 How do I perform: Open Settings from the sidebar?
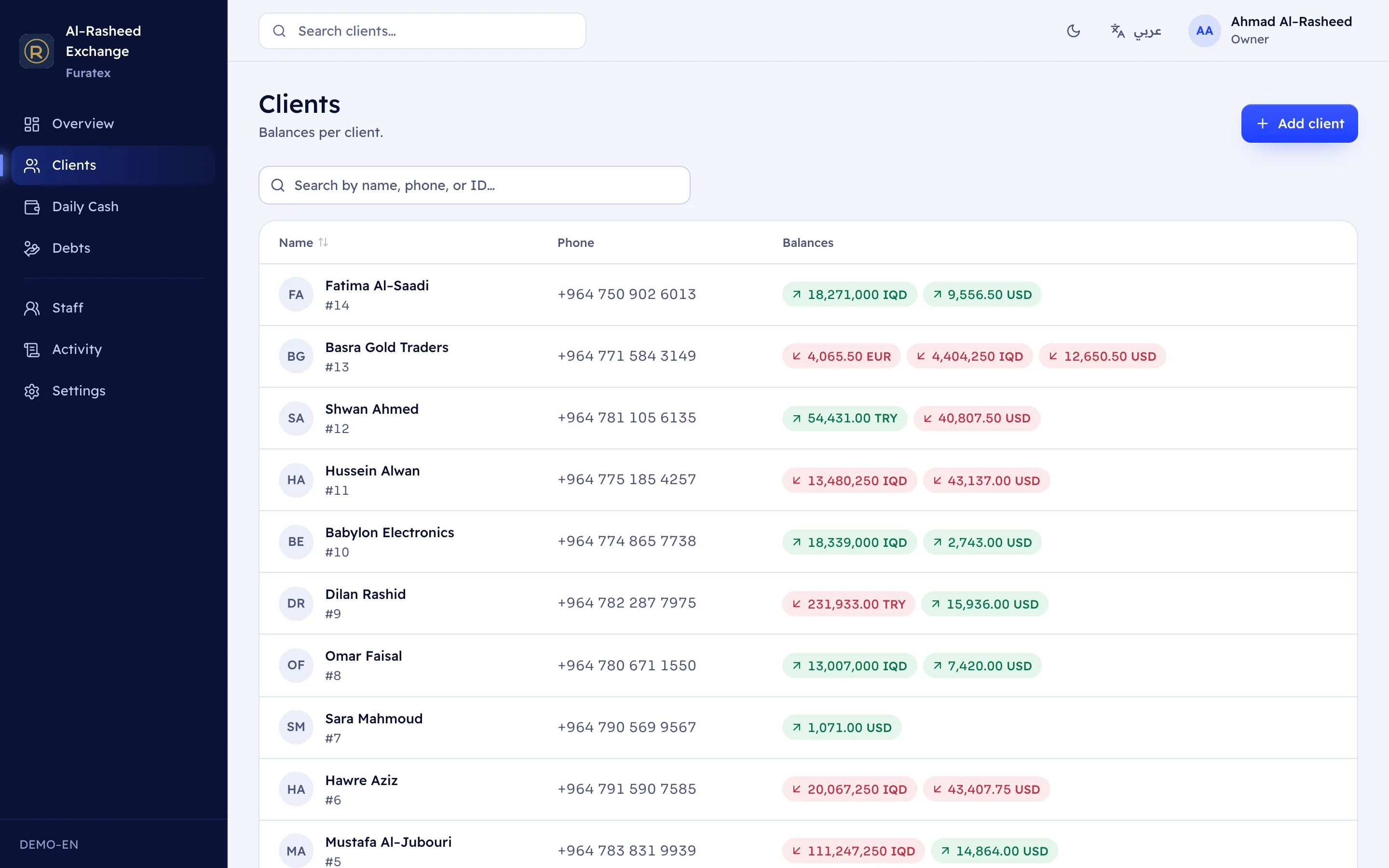point(114,391)
